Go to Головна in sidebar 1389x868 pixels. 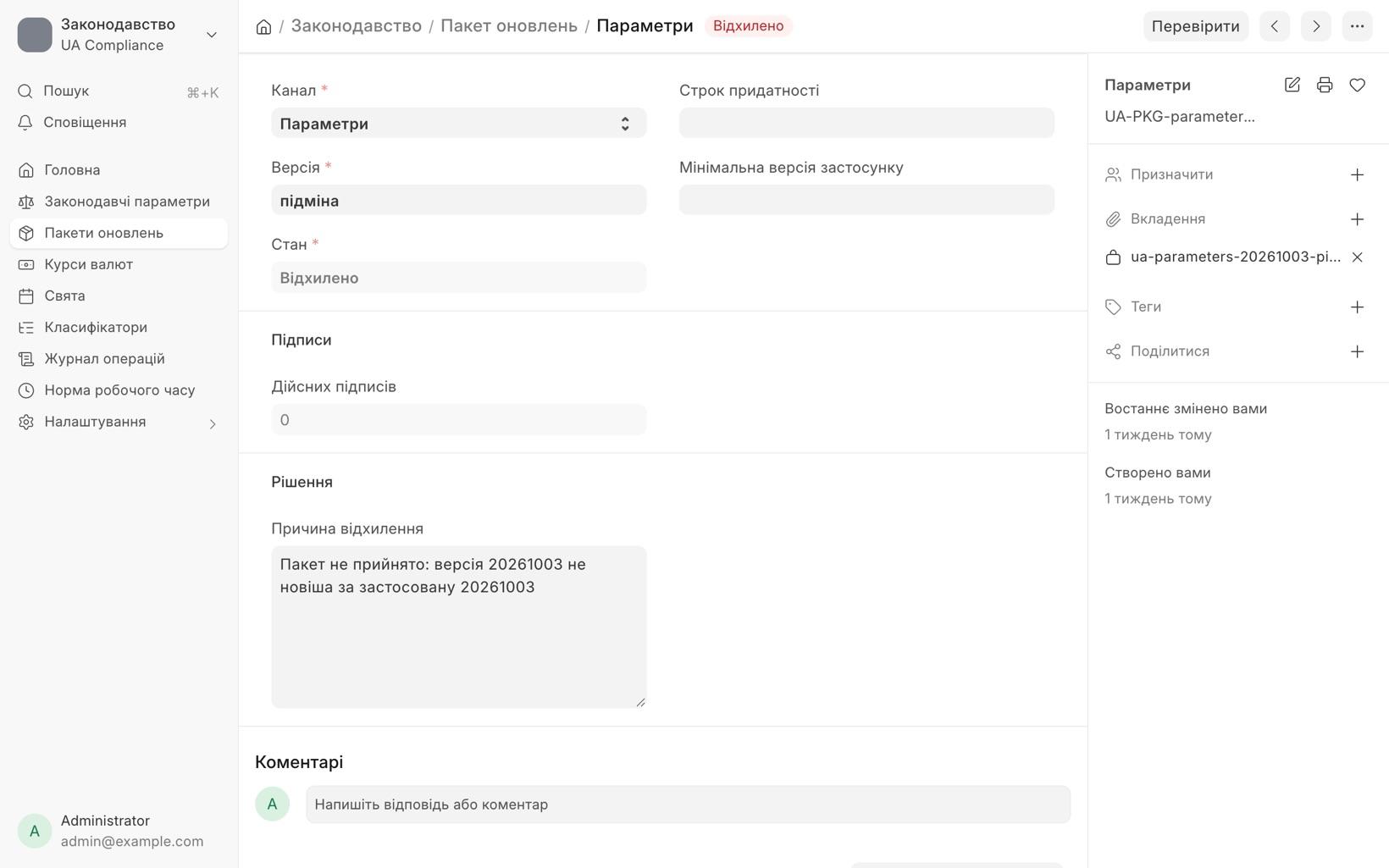(x=119, y=170)
